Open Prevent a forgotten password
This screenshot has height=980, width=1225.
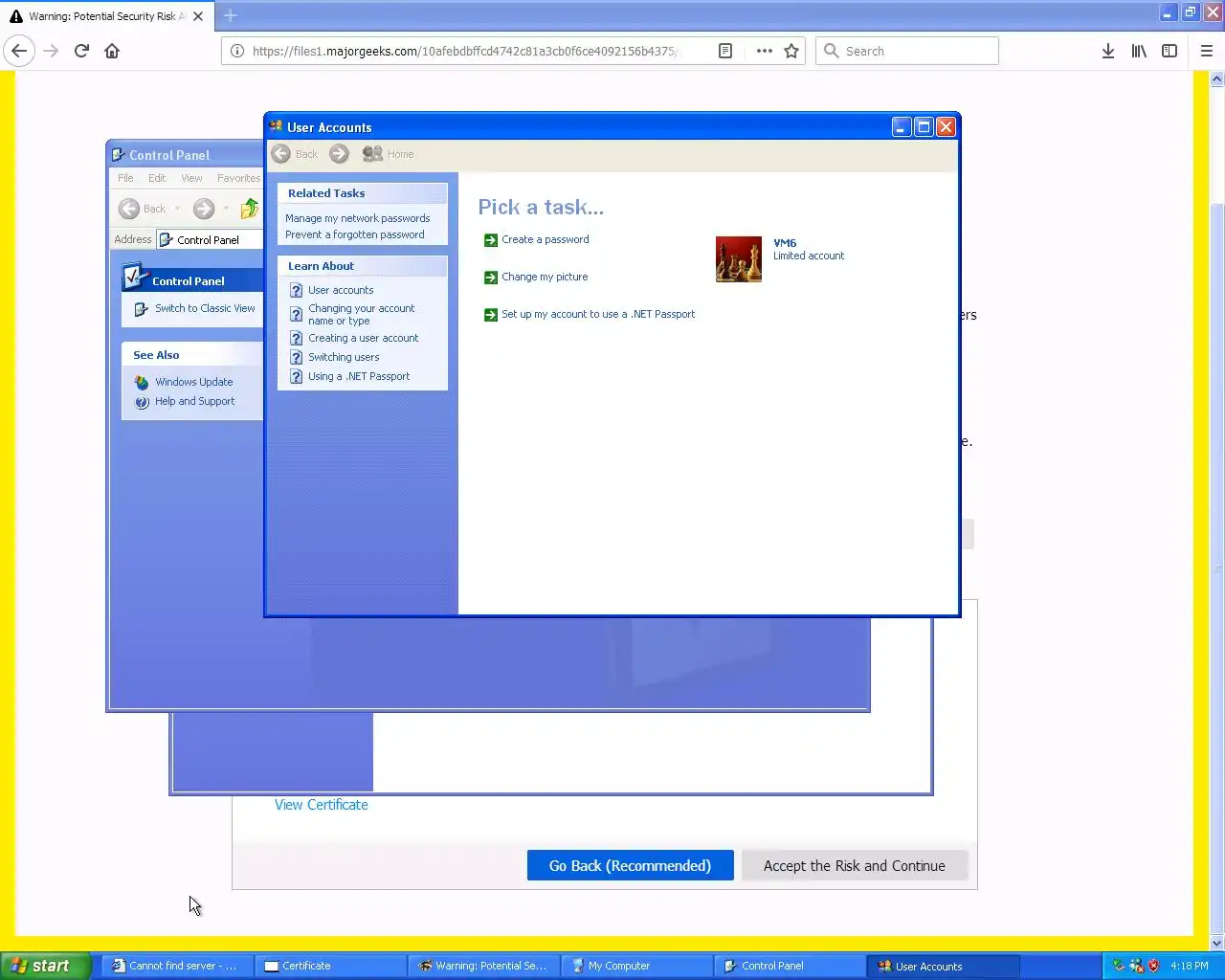tap(354, 234)
